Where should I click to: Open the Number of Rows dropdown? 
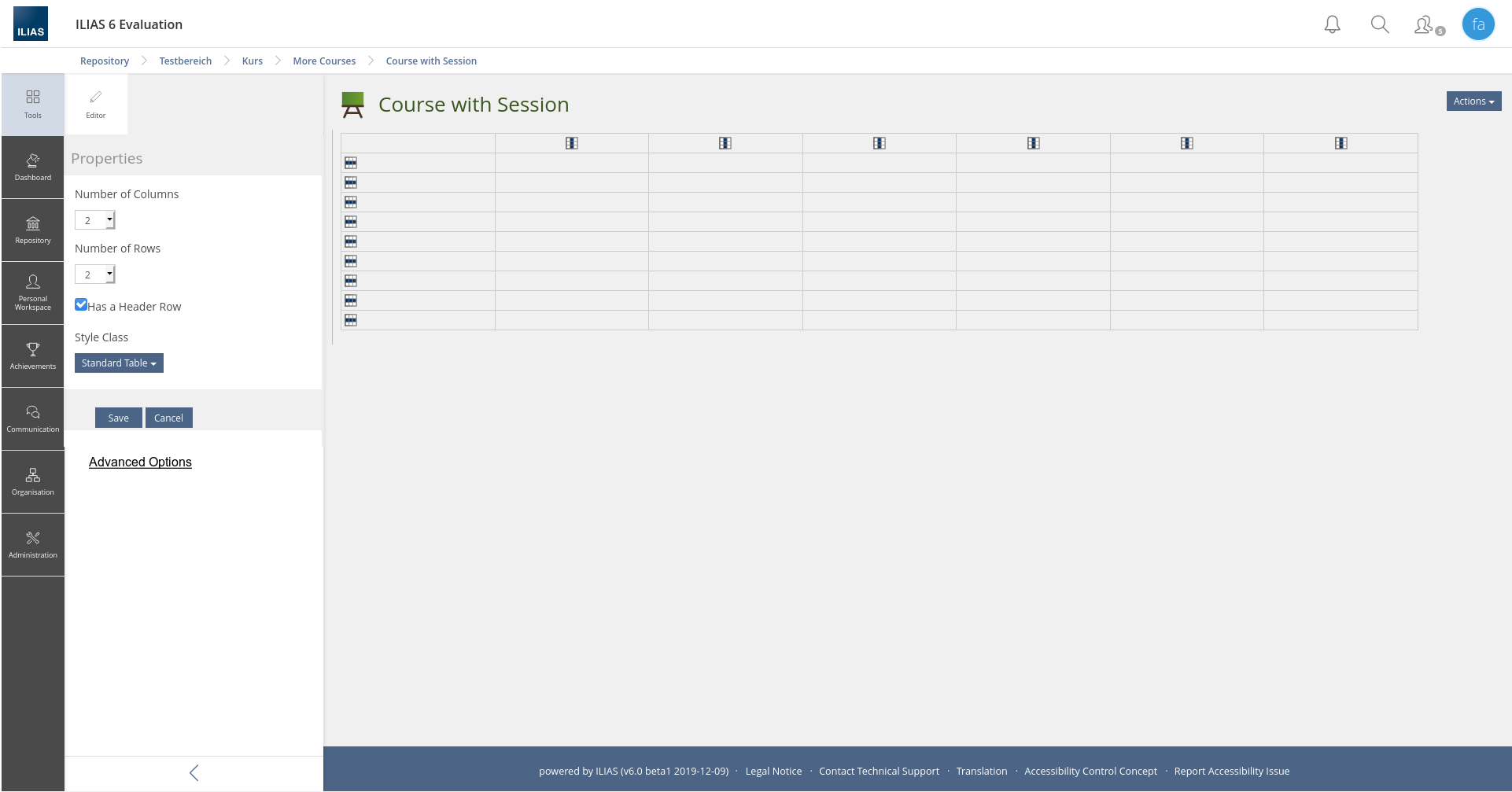[95, 274]
